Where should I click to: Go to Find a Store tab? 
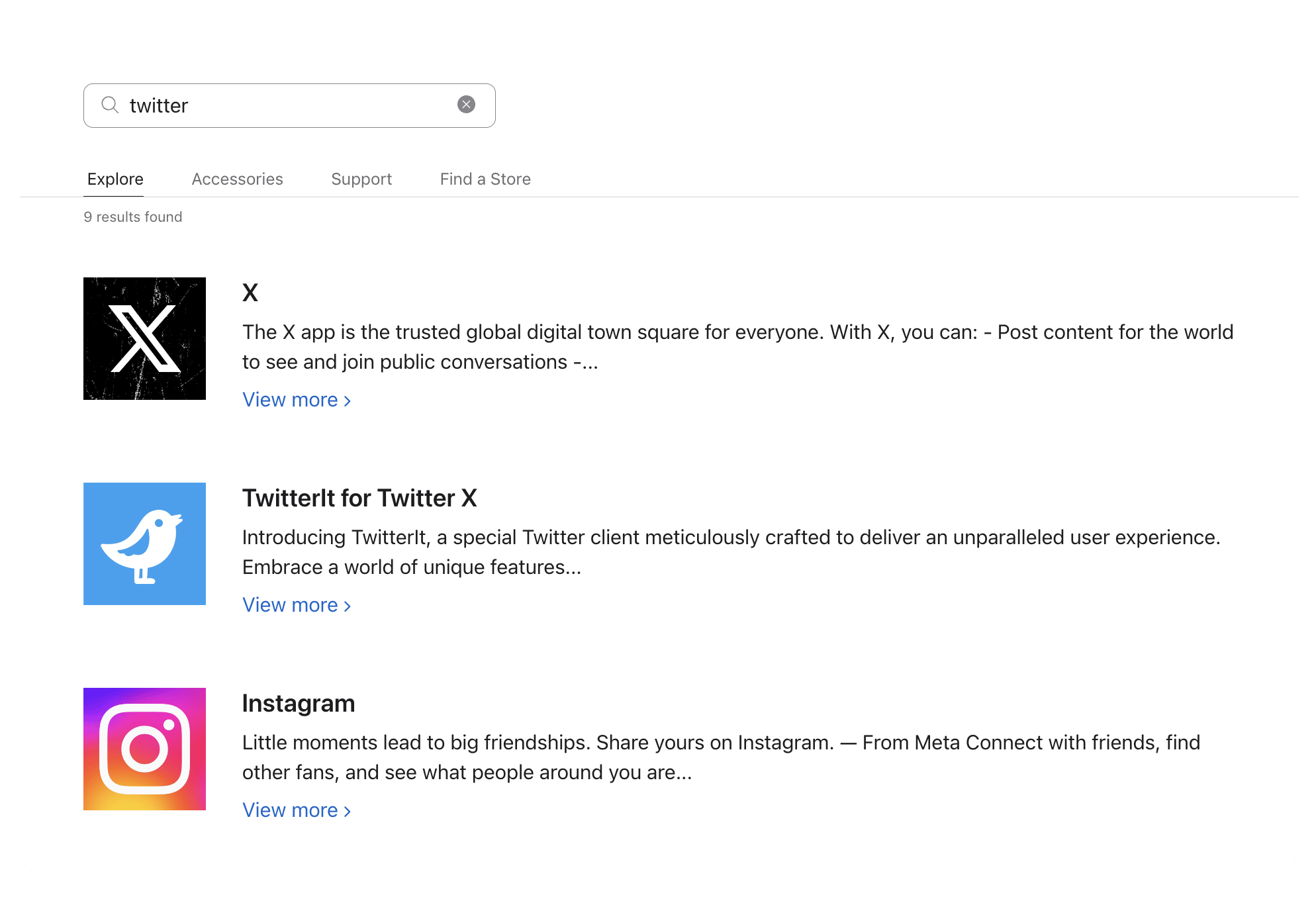[x=485, y=179]
